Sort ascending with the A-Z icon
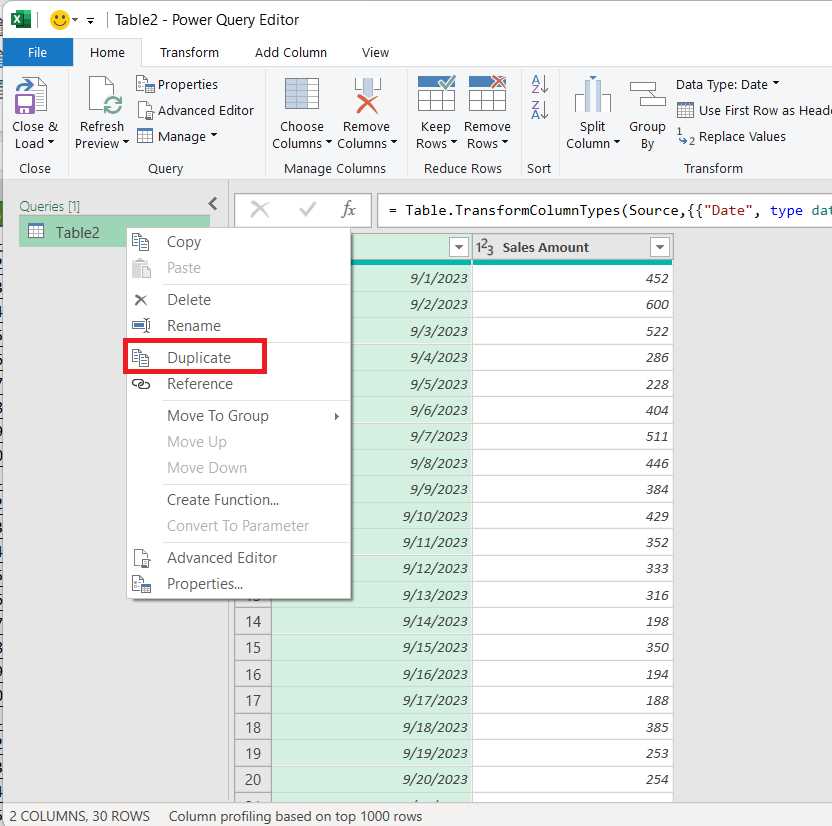Screen dimensions: 832x826 pos(539,84)
